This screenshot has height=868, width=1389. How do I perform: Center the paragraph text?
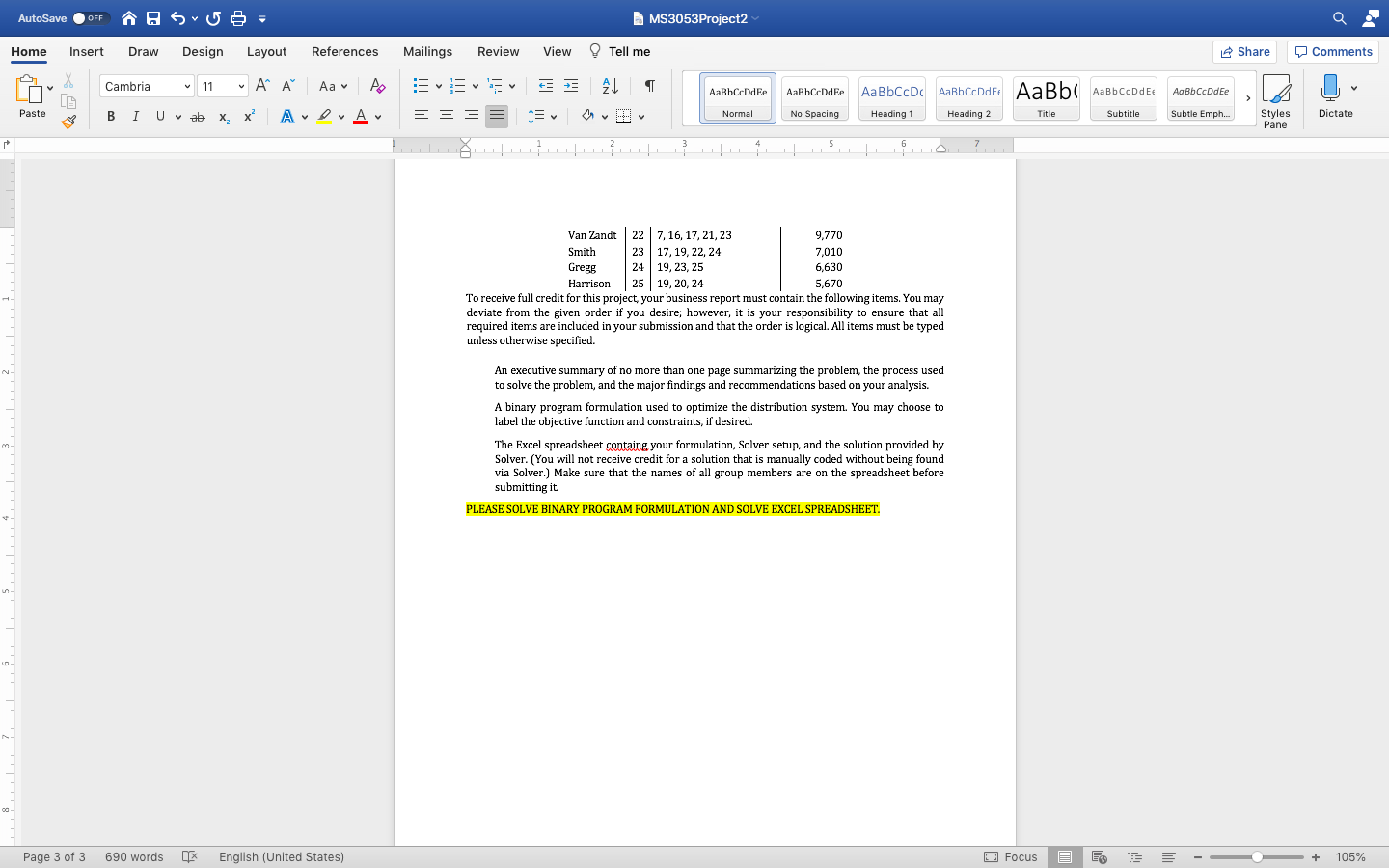pos(447,117)
